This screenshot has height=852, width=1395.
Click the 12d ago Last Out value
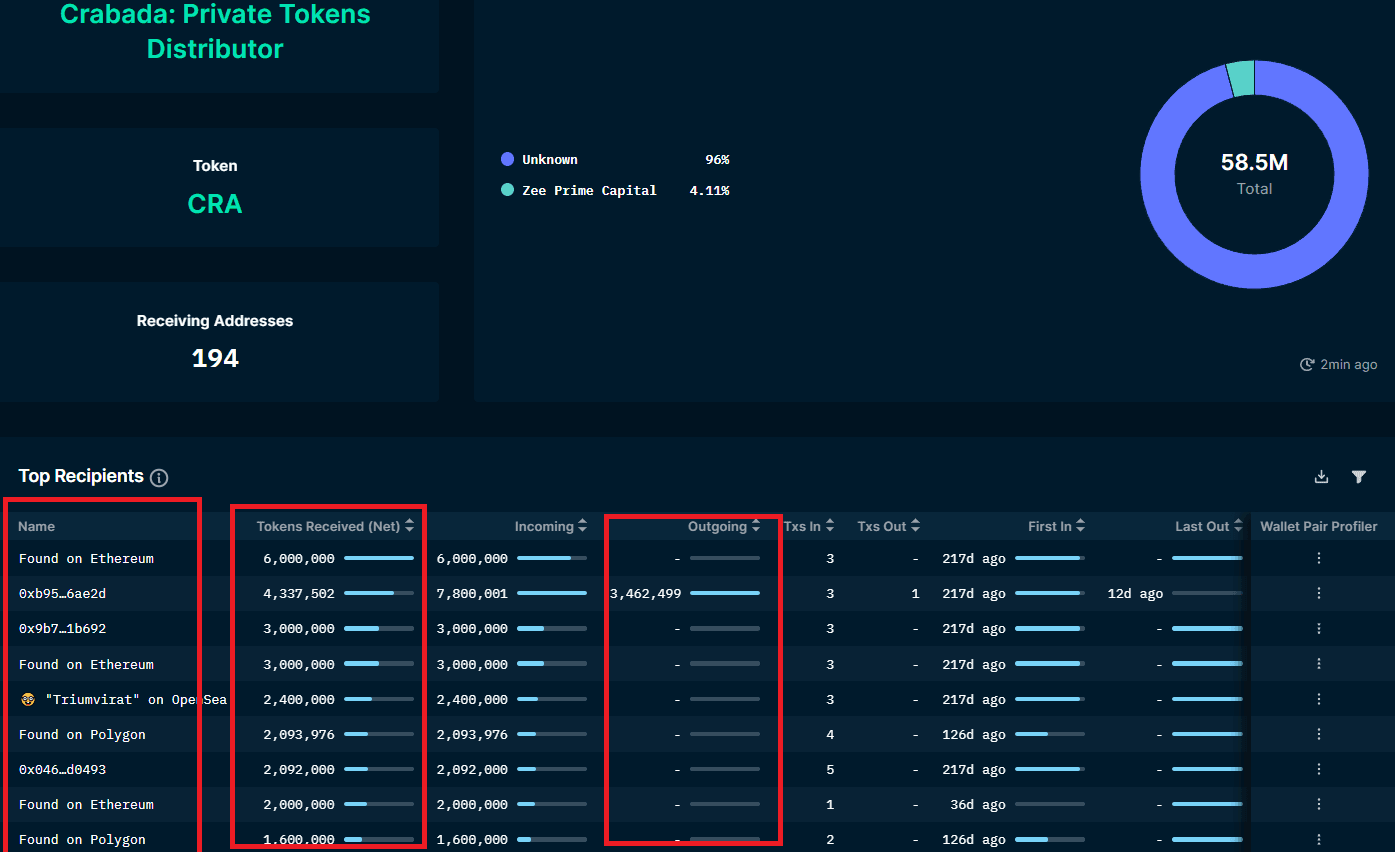point(1135,593)
